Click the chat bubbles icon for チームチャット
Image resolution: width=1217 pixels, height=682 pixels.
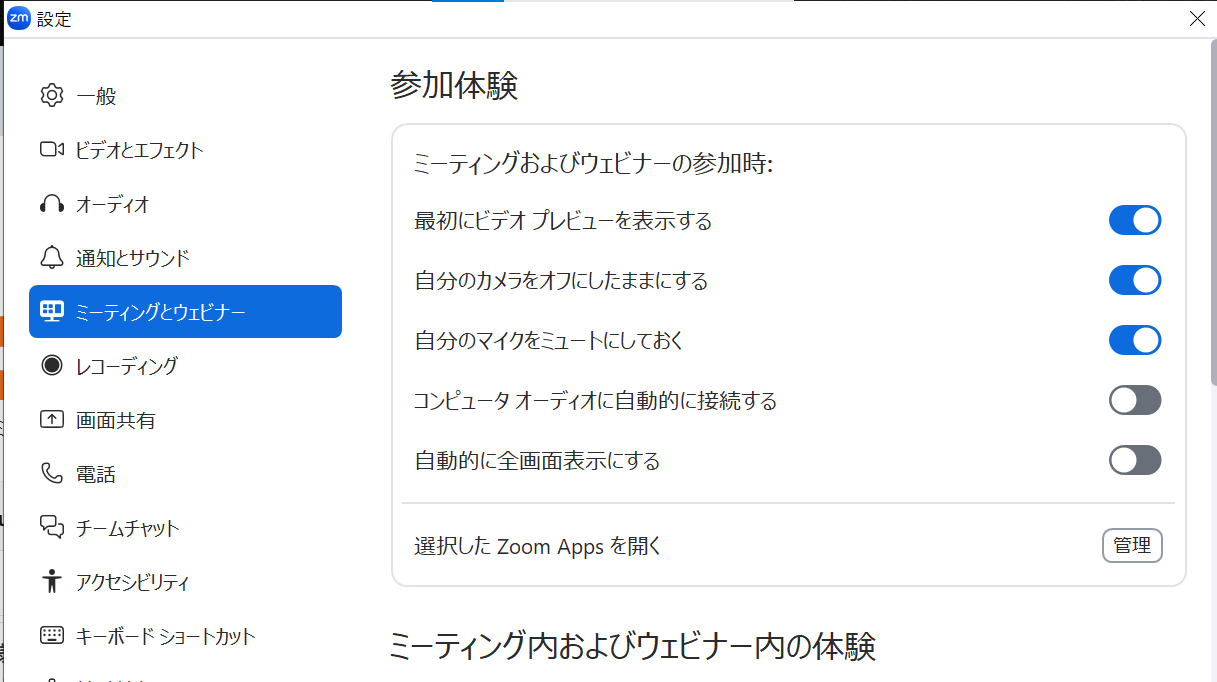(x=51, y=527)
